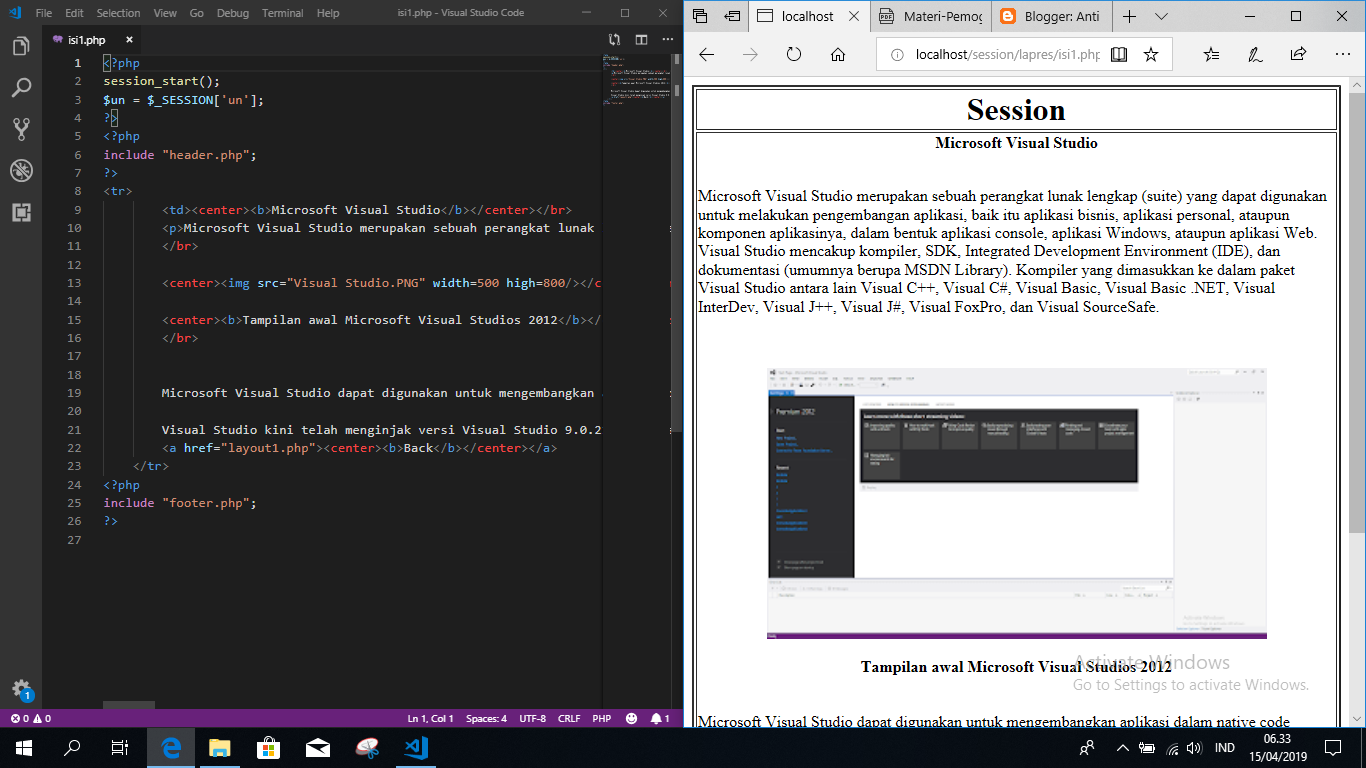1366x768 pixels.
Task: Go back in Edge browser
Action: click(x=707, y=54)
